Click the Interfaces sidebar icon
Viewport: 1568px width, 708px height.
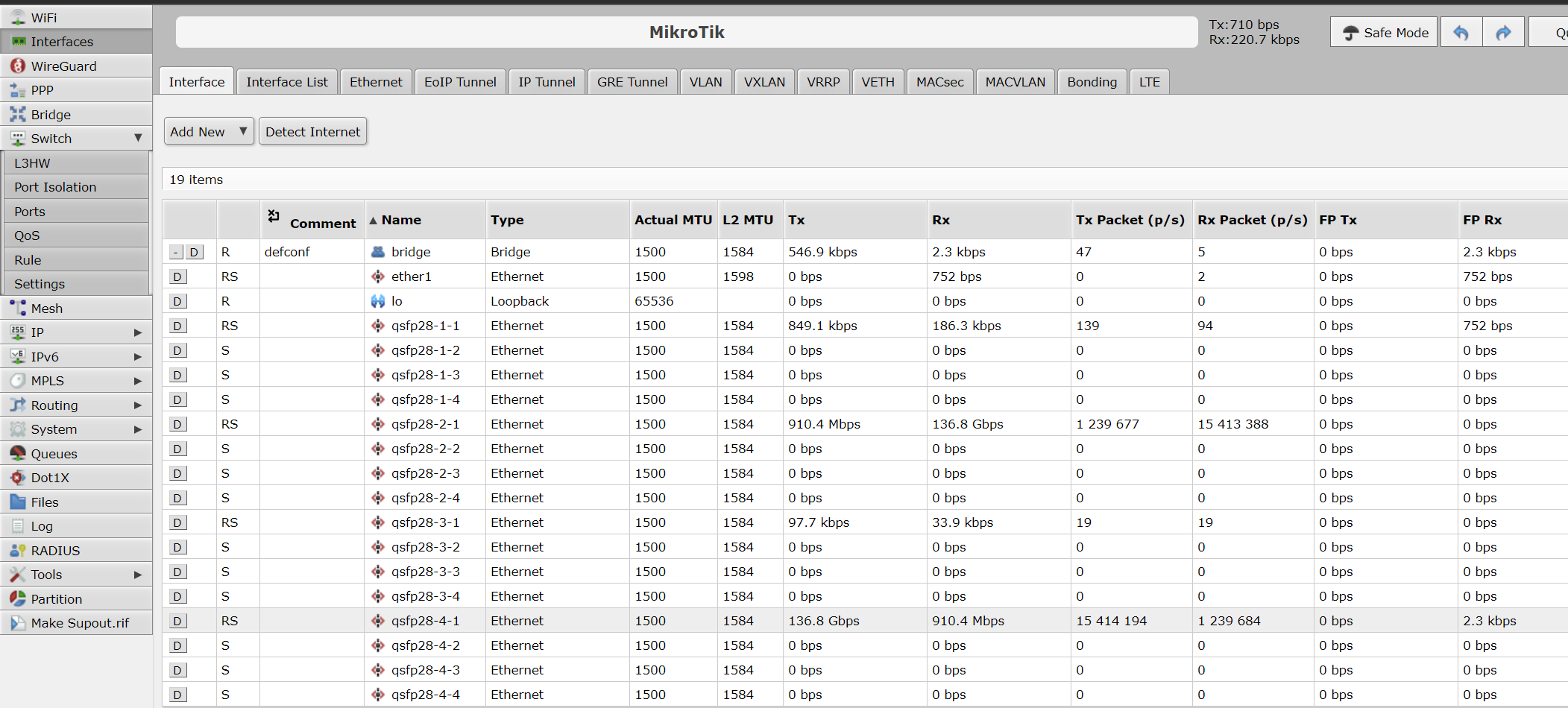coord(18,42)
